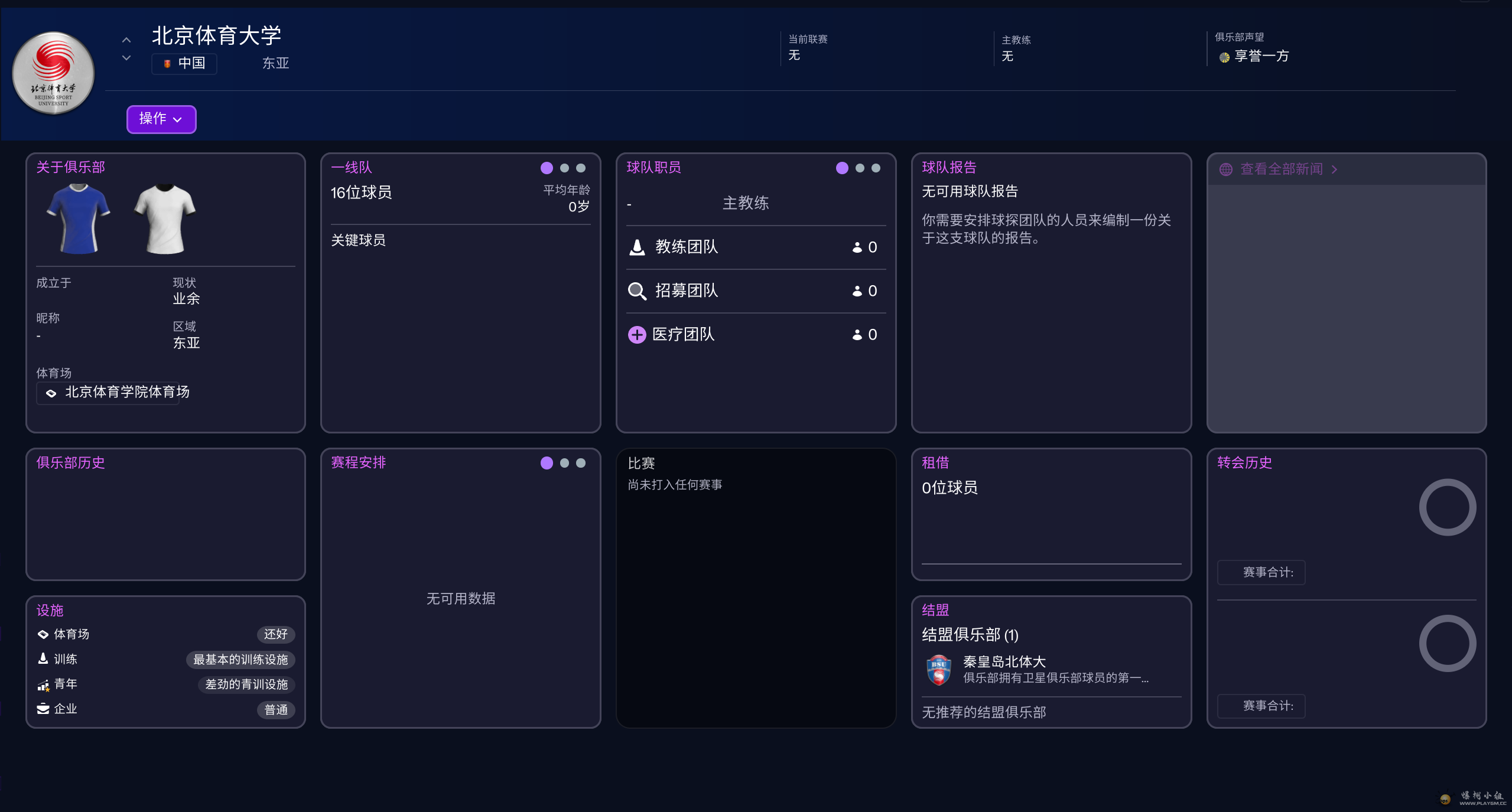Click the down chevron next to the club name
This screenshot has width=1512, height=812.
pyautogui.click(x=126, y=58)
